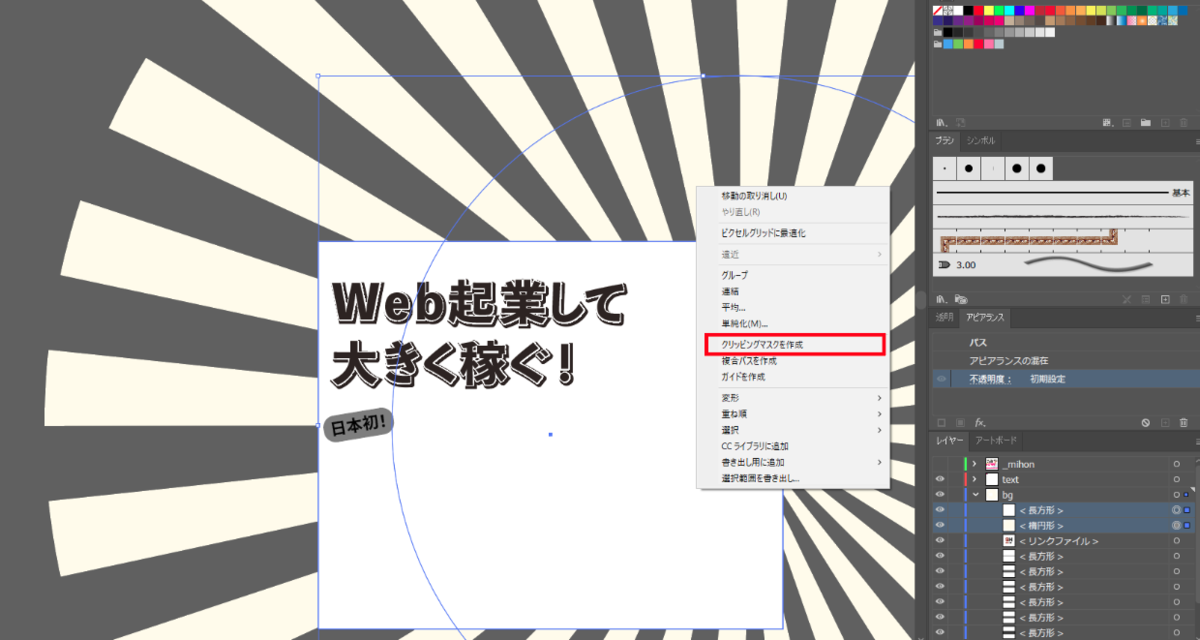
Task: Click target circle of リンクファイル row
Action: point(1176,541)
